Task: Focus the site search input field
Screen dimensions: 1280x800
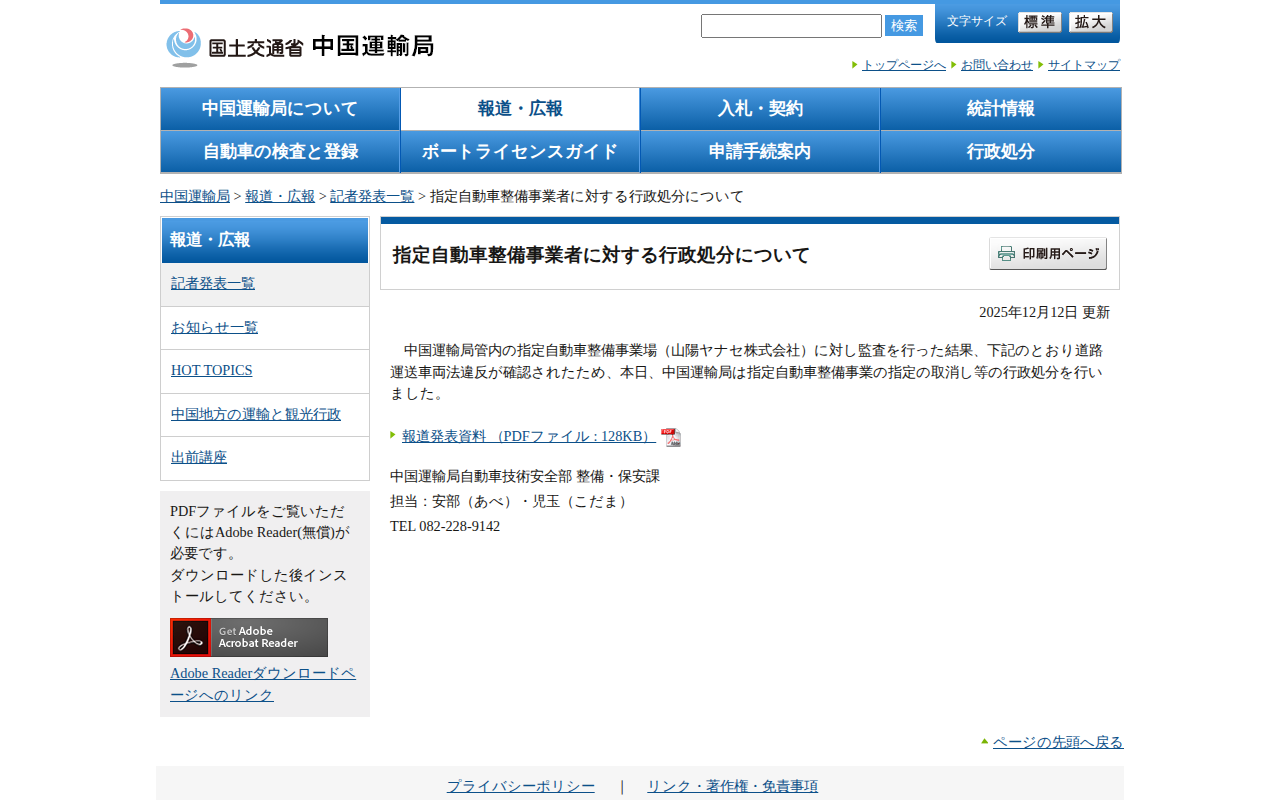Action: tap(791, 26)
